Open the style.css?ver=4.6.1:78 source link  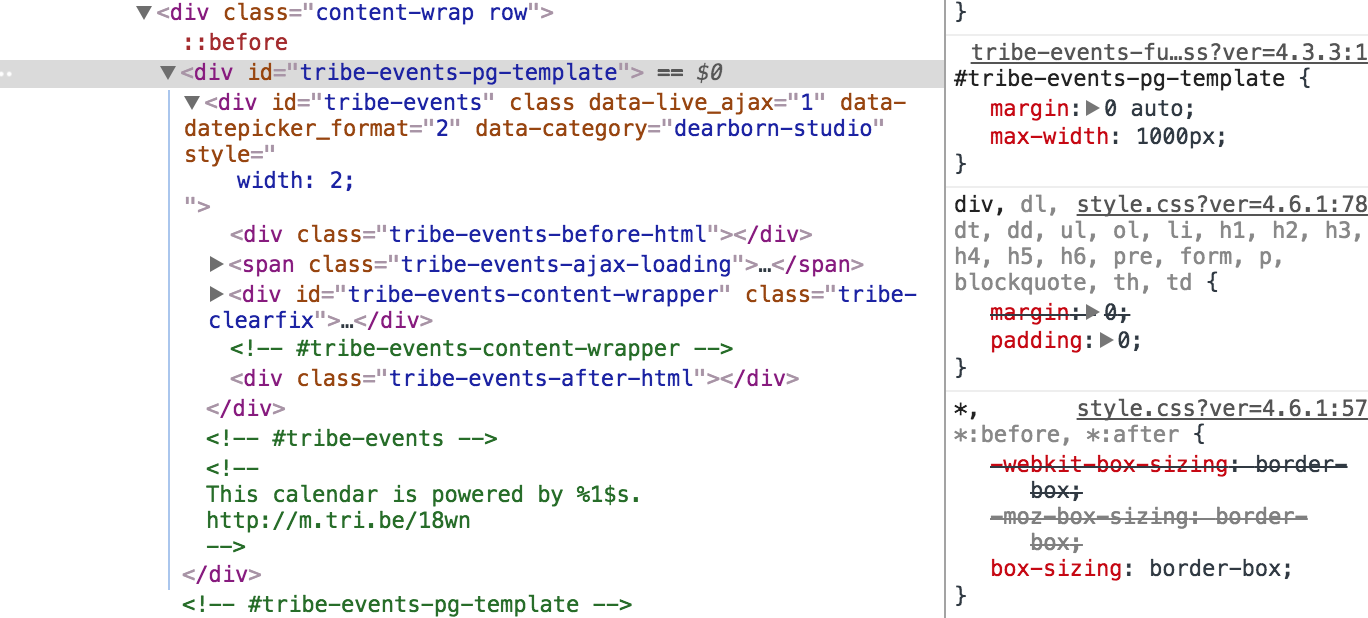click(x=1221, y=205)
